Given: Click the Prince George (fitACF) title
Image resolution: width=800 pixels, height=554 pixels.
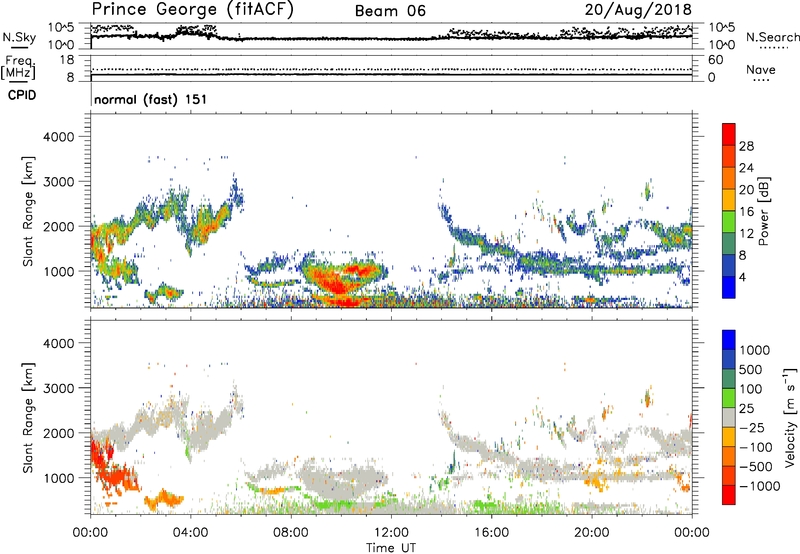Looking at the screenshot, I should (x=192, y=10).
